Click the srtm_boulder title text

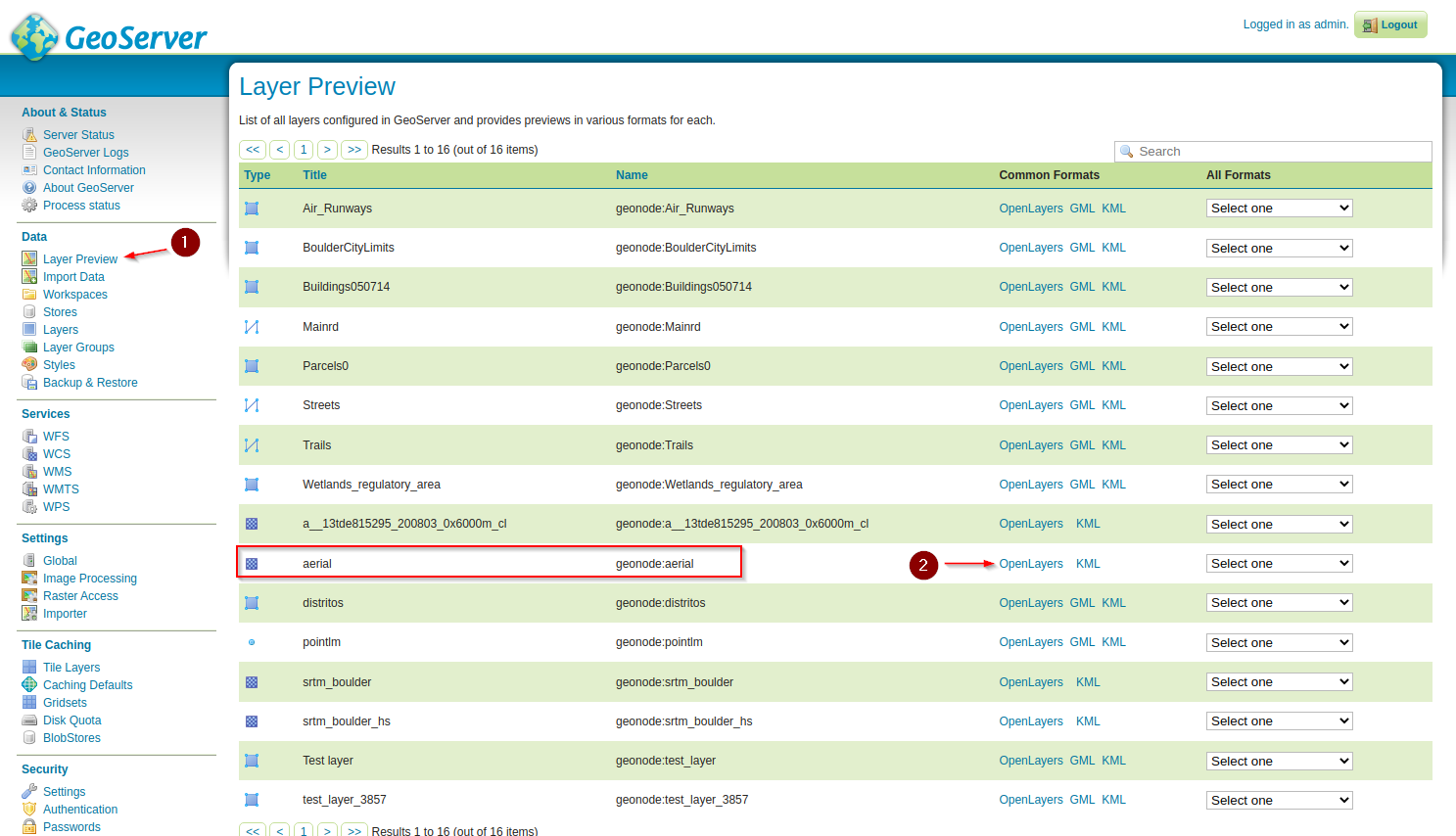pos(337,682)
